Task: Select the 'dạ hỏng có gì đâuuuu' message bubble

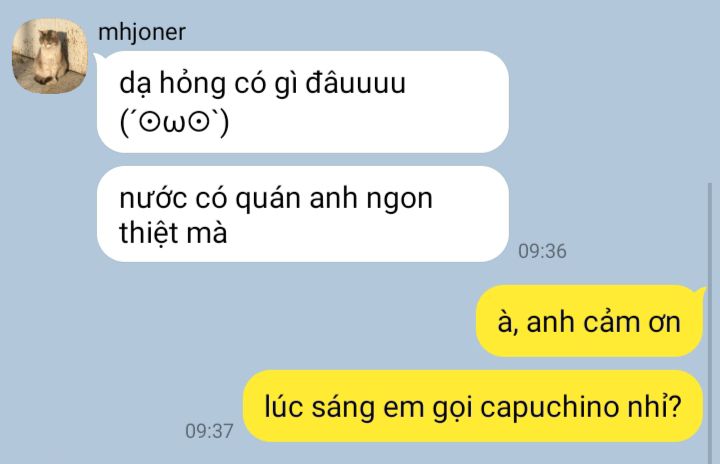Action: pos(303,102)
